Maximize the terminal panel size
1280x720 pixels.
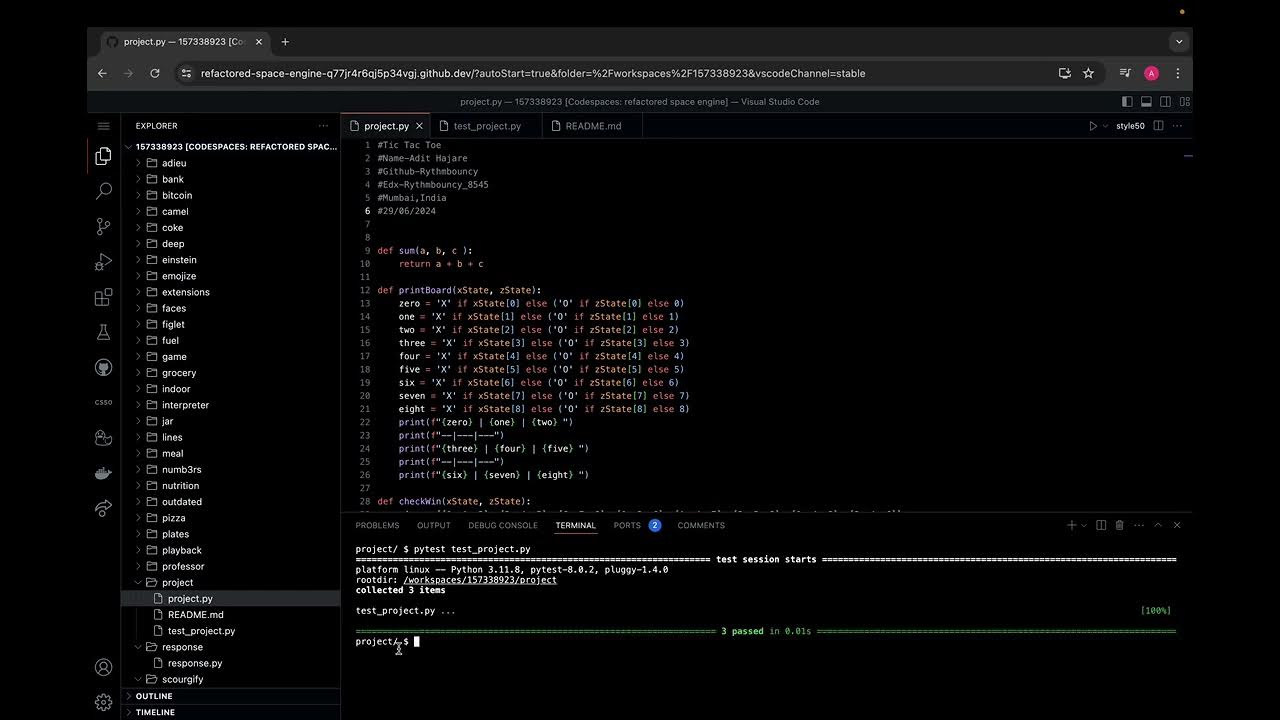pos(1158,525)
